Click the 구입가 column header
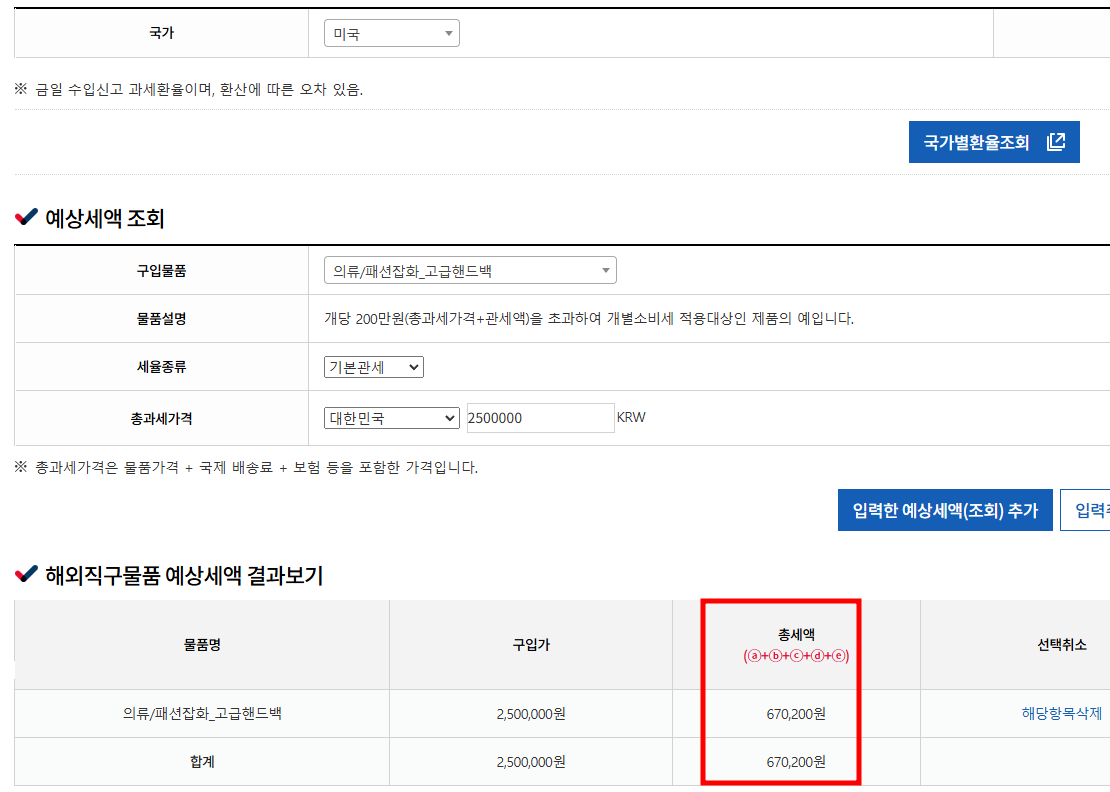The image size is (1110, 792). tap(530, 645)
